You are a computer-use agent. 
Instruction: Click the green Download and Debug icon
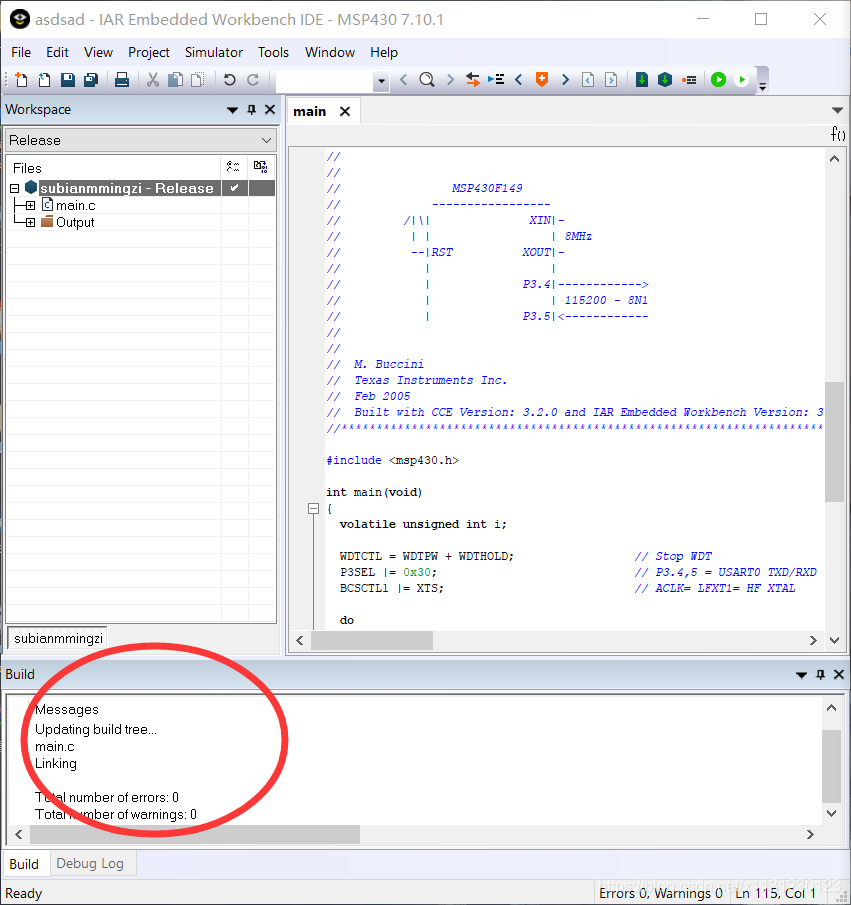(718, 80)
